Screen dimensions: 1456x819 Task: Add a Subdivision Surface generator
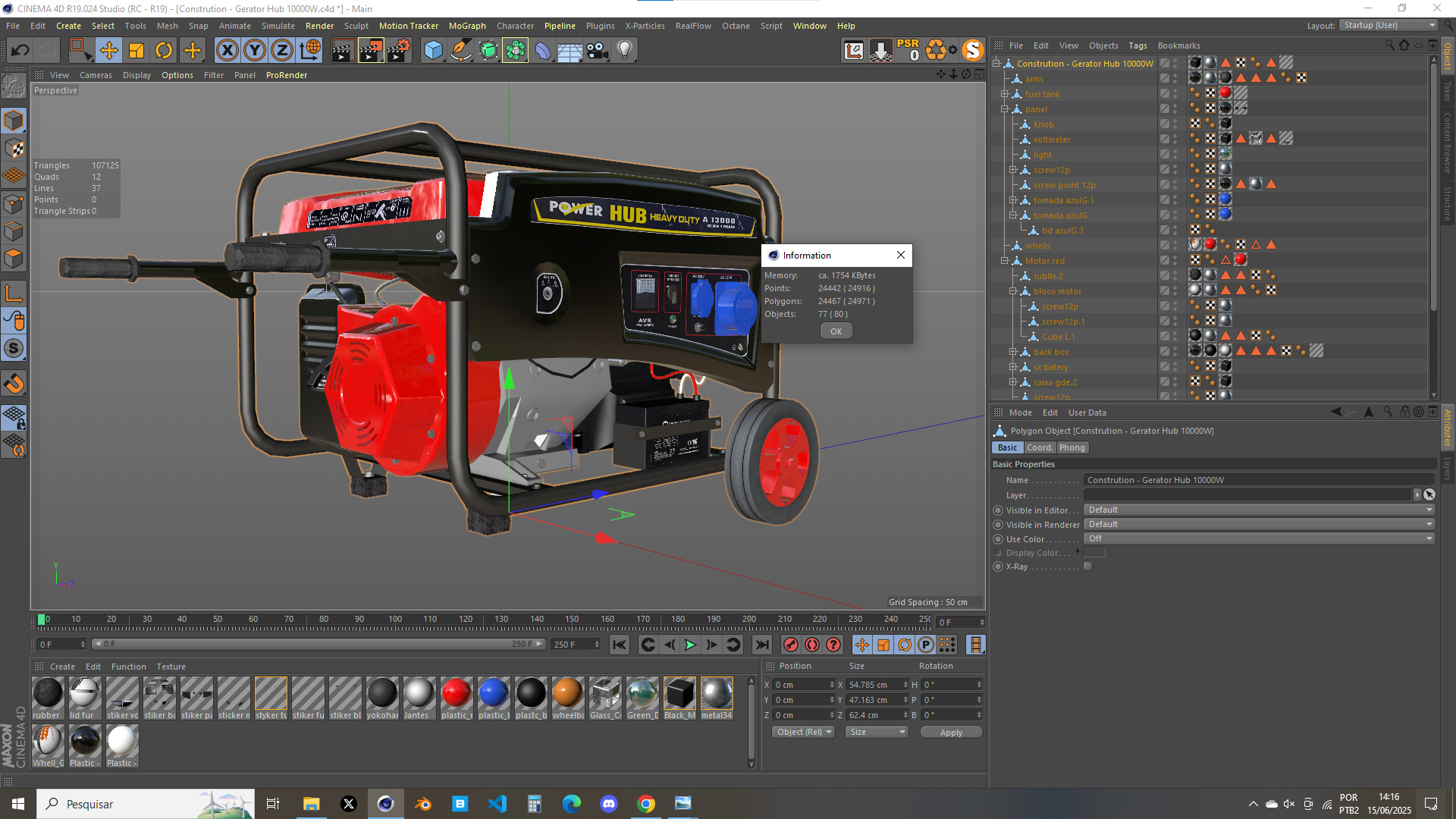(488, 51)
